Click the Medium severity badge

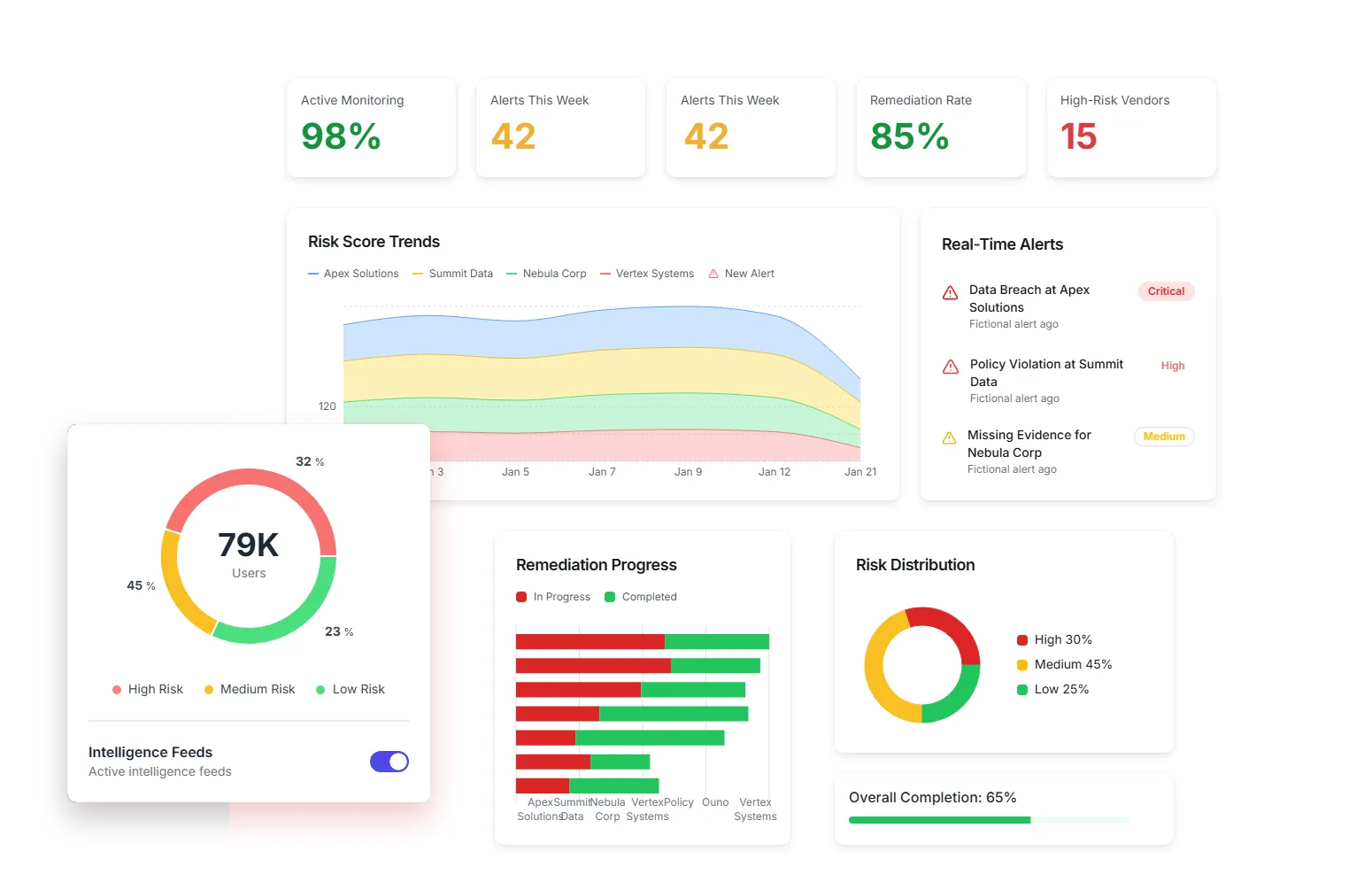pyautogui.click(x=1164, y=437)
